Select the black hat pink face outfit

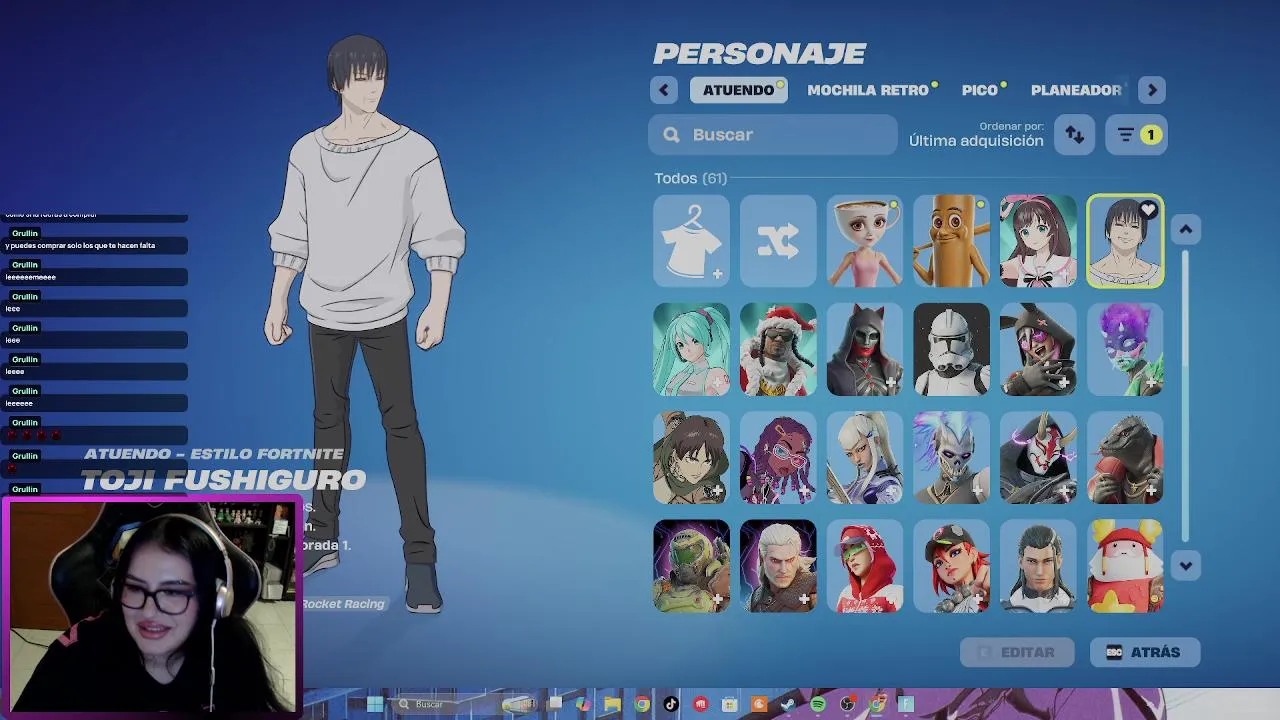click(x=1039, y=349)
